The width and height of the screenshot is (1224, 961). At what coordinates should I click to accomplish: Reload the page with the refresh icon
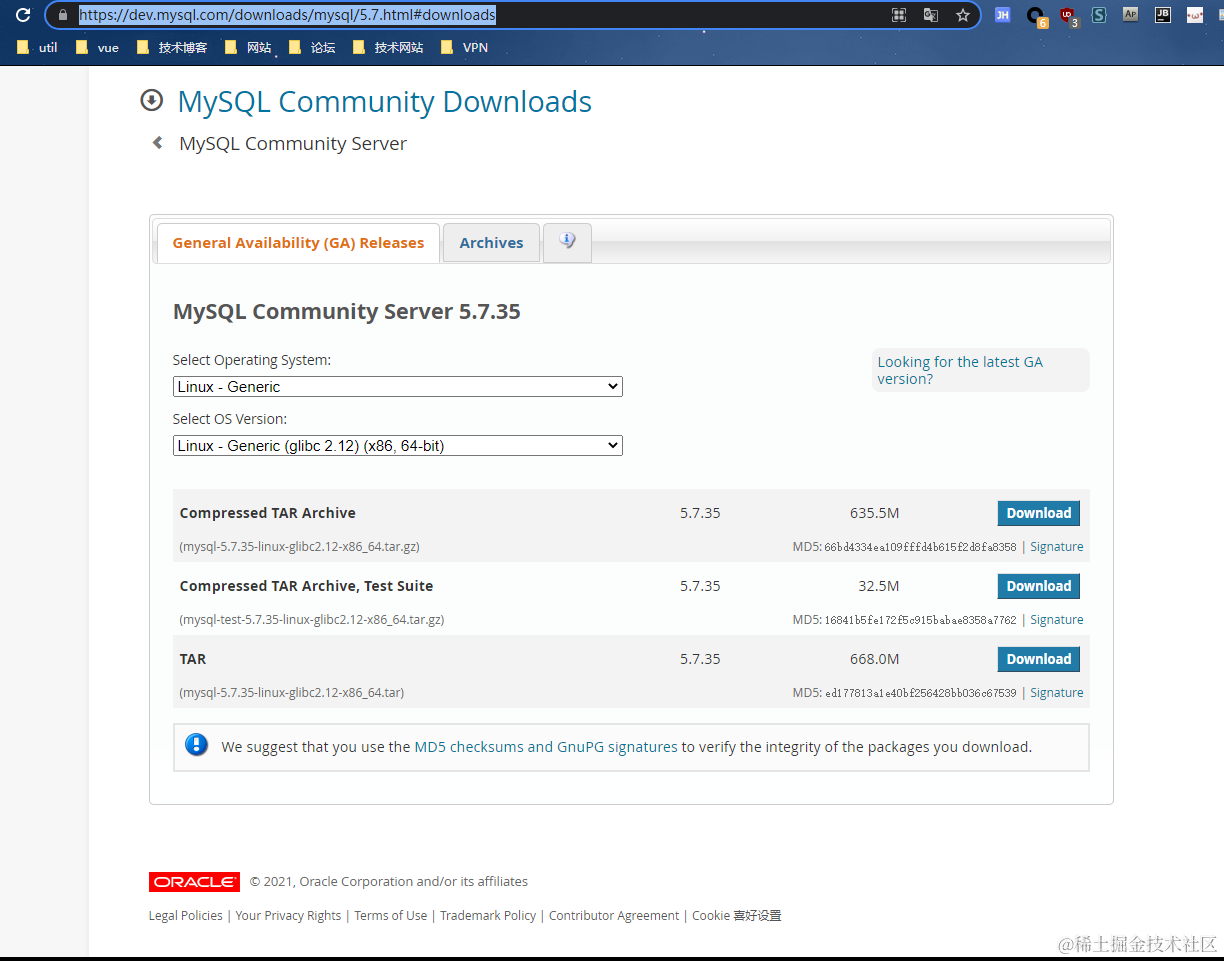pyautogui.click(x=23, y=15)
